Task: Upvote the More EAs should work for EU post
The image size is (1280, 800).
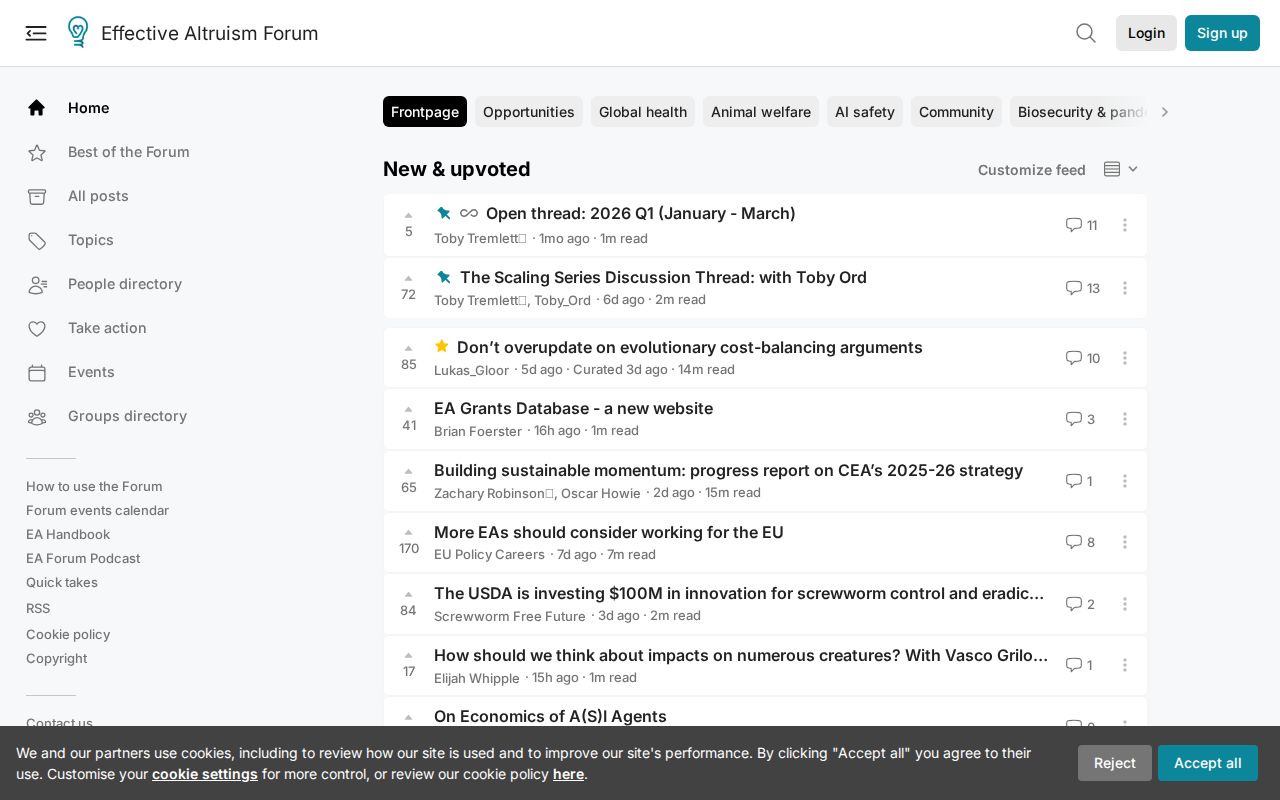Action: [408, 532]
